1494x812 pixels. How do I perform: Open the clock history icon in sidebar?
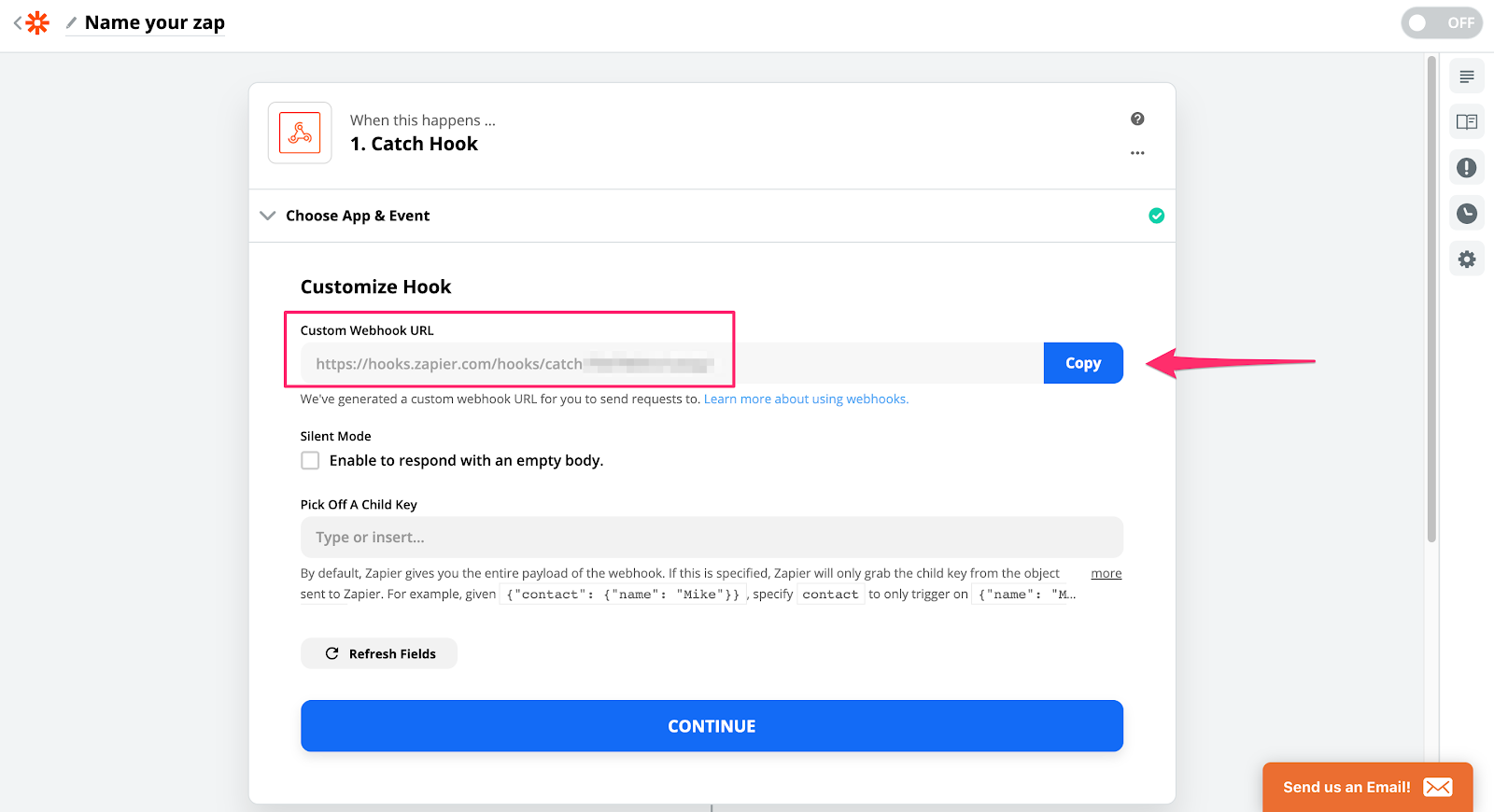1466,214
